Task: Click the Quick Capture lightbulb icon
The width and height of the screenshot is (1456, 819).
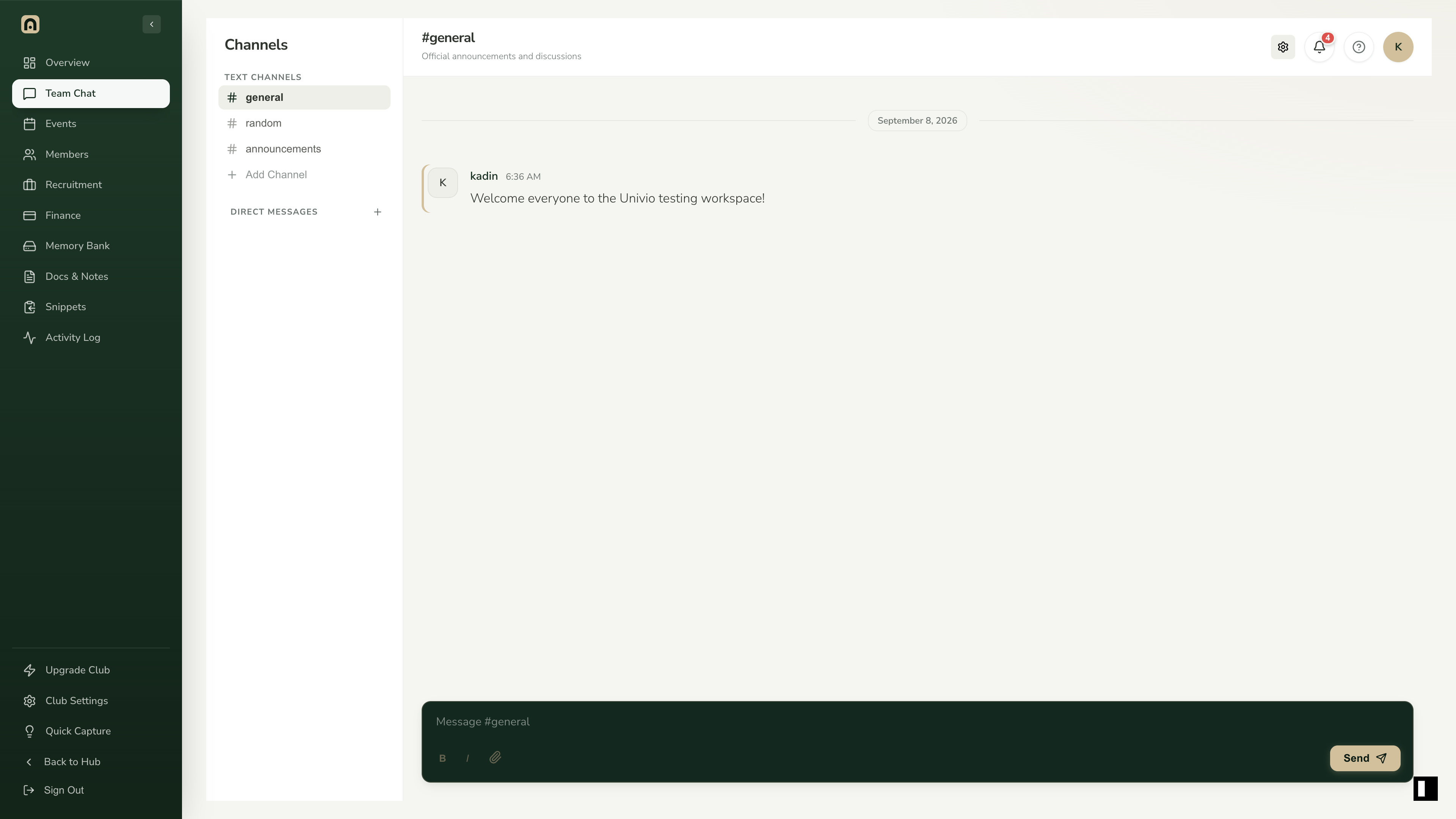Action: tap(30, 731)
